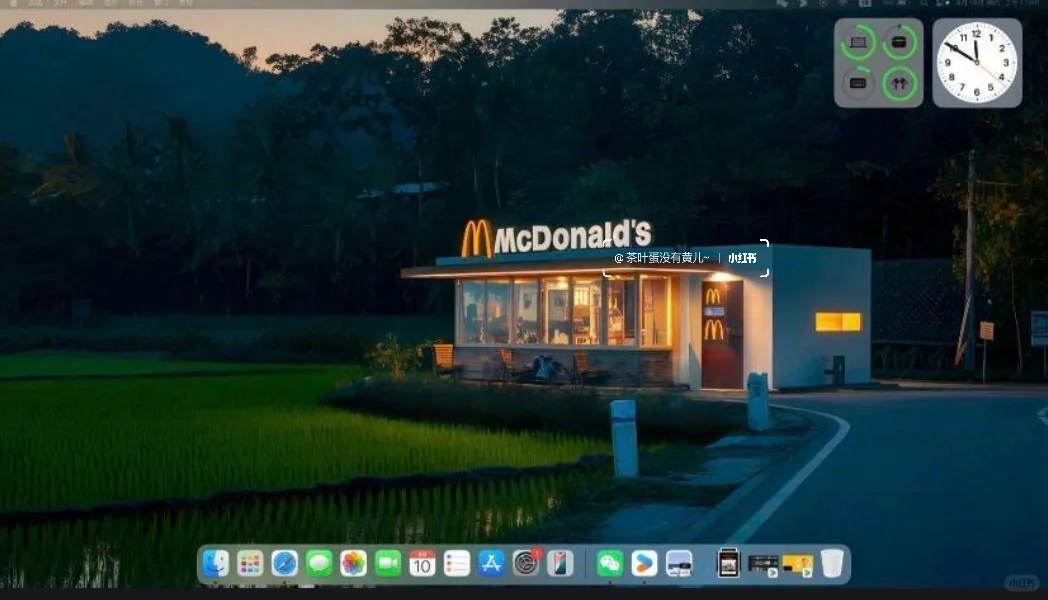Open the Trash in the Dock
This screenshot has width=1048, height=600.
click(832, 563)
